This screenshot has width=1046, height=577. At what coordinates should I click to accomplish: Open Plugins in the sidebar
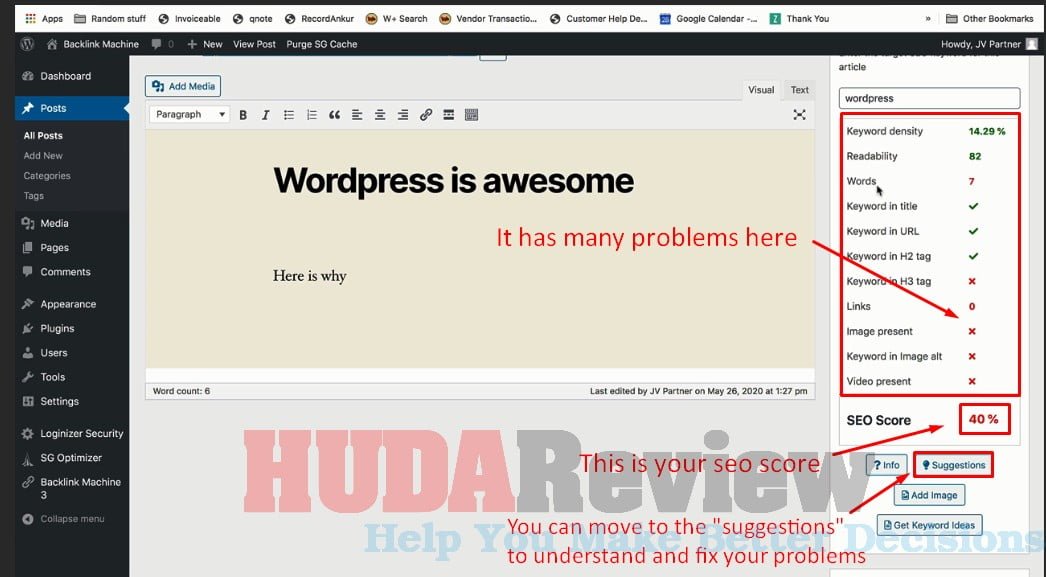click(x=72, y=328)
